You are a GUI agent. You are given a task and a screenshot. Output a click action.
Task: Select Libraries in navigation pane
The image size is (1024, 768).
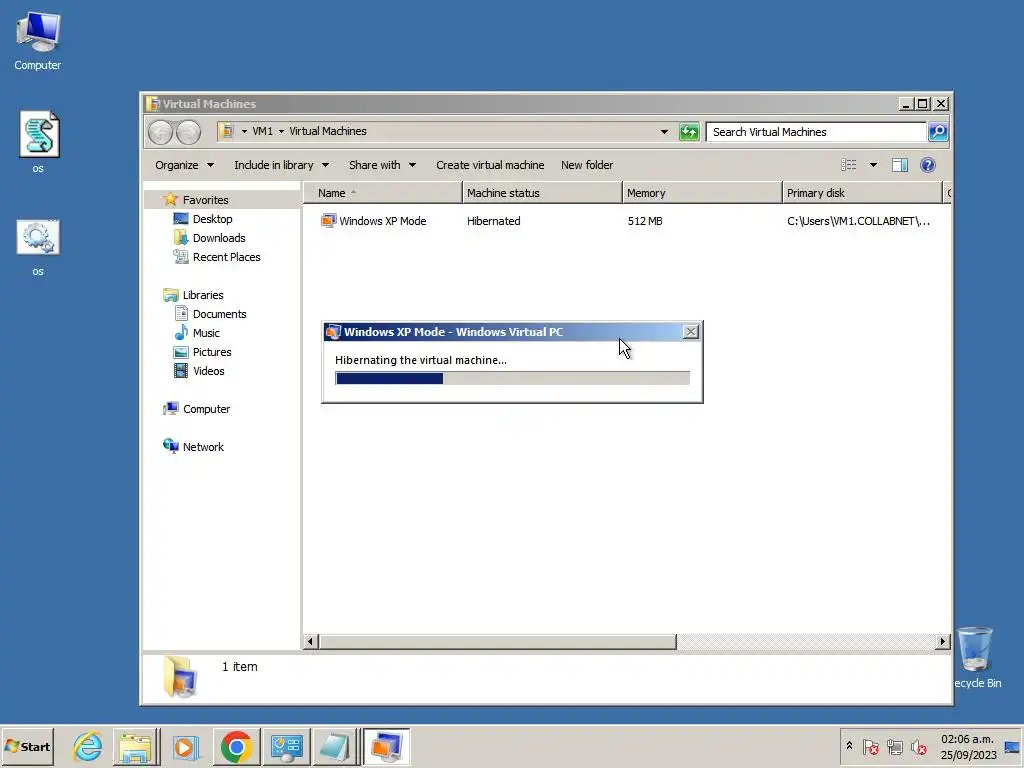[x=202, y=295]
